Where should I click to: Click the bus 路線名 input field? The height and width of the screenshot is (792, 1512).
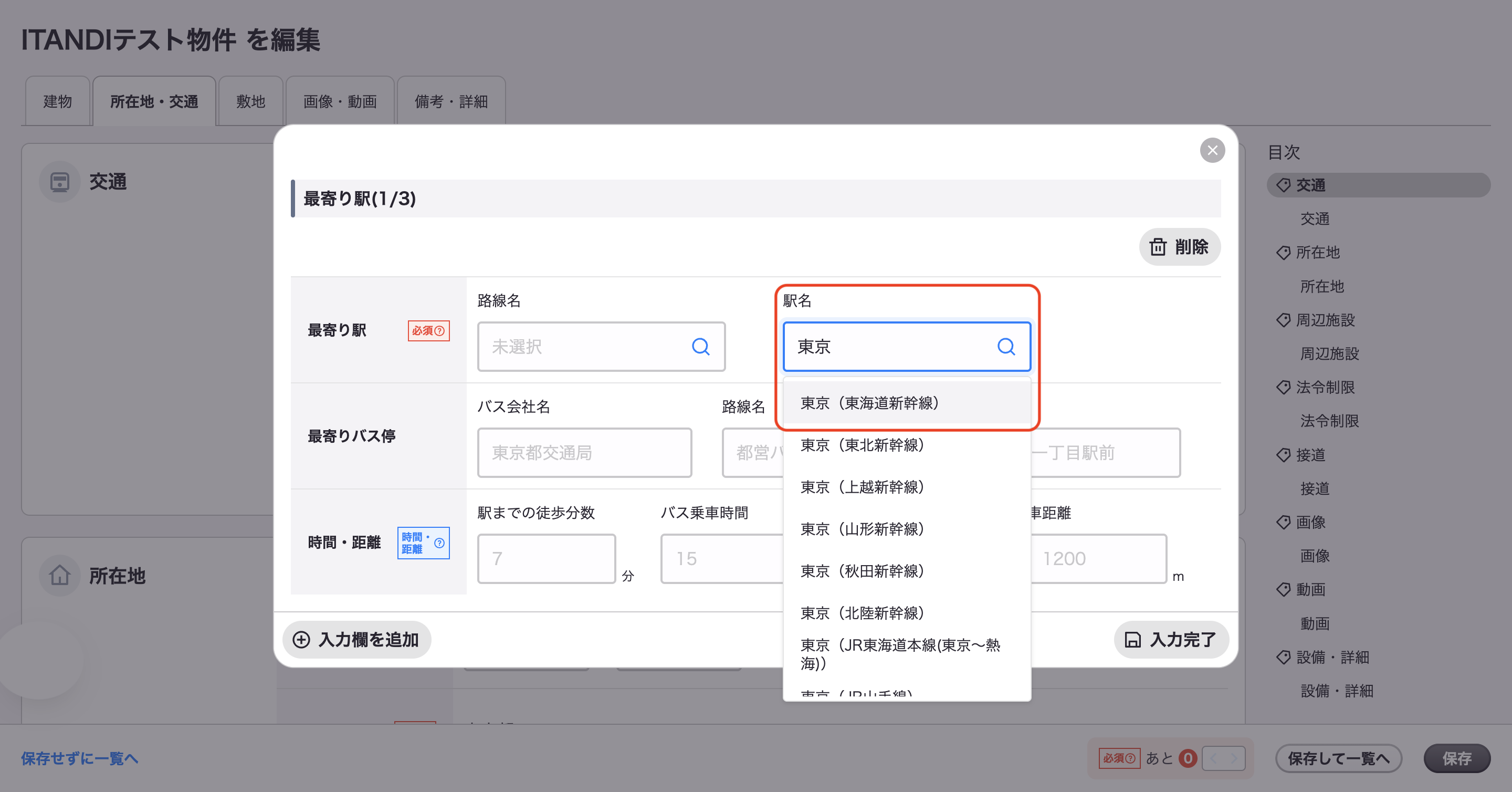tap(753, 453)
